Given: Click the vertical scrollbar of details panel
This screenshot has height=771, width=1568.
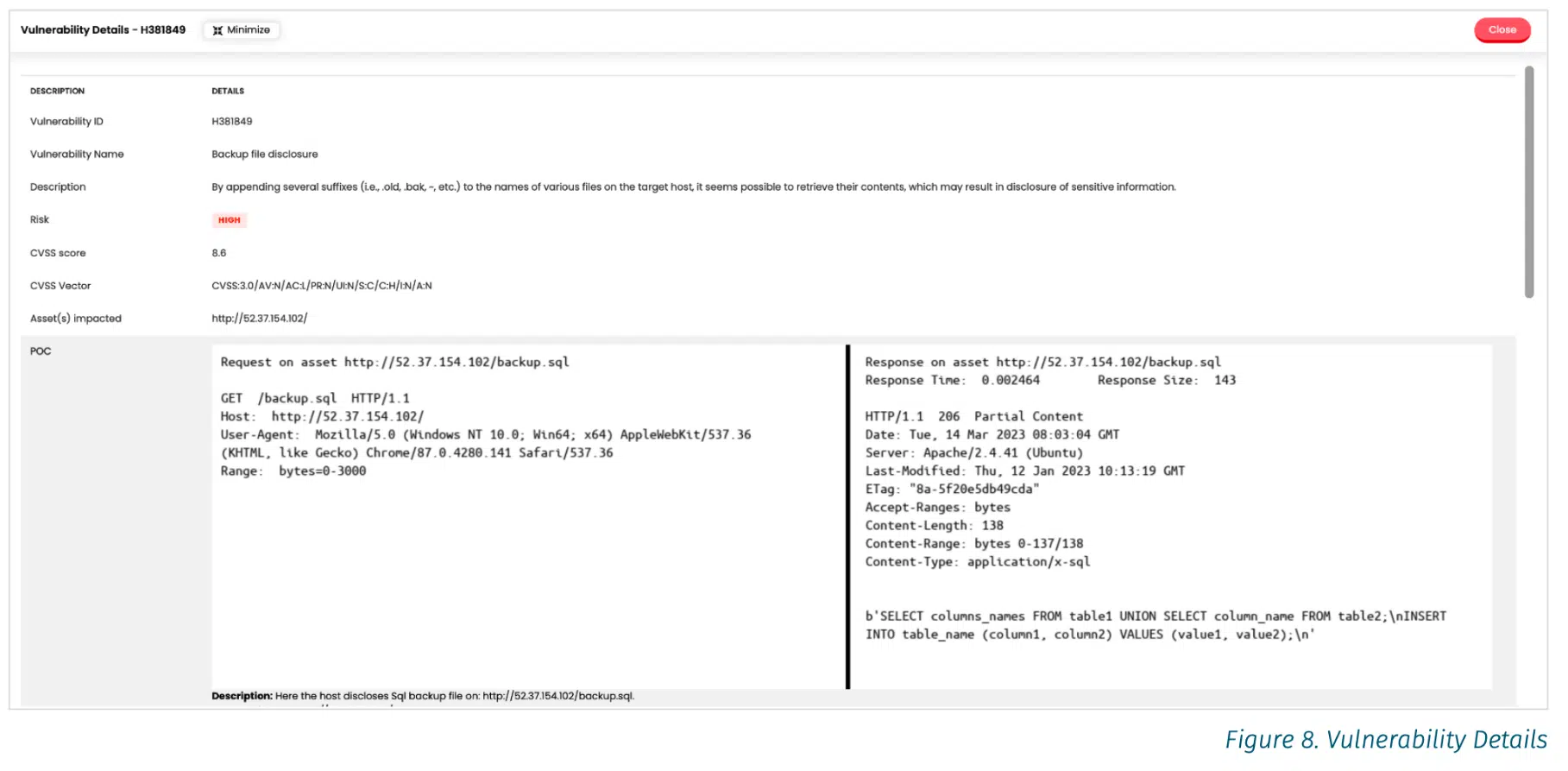Looking at the screenshot, I should click(x=1529, y=182).
